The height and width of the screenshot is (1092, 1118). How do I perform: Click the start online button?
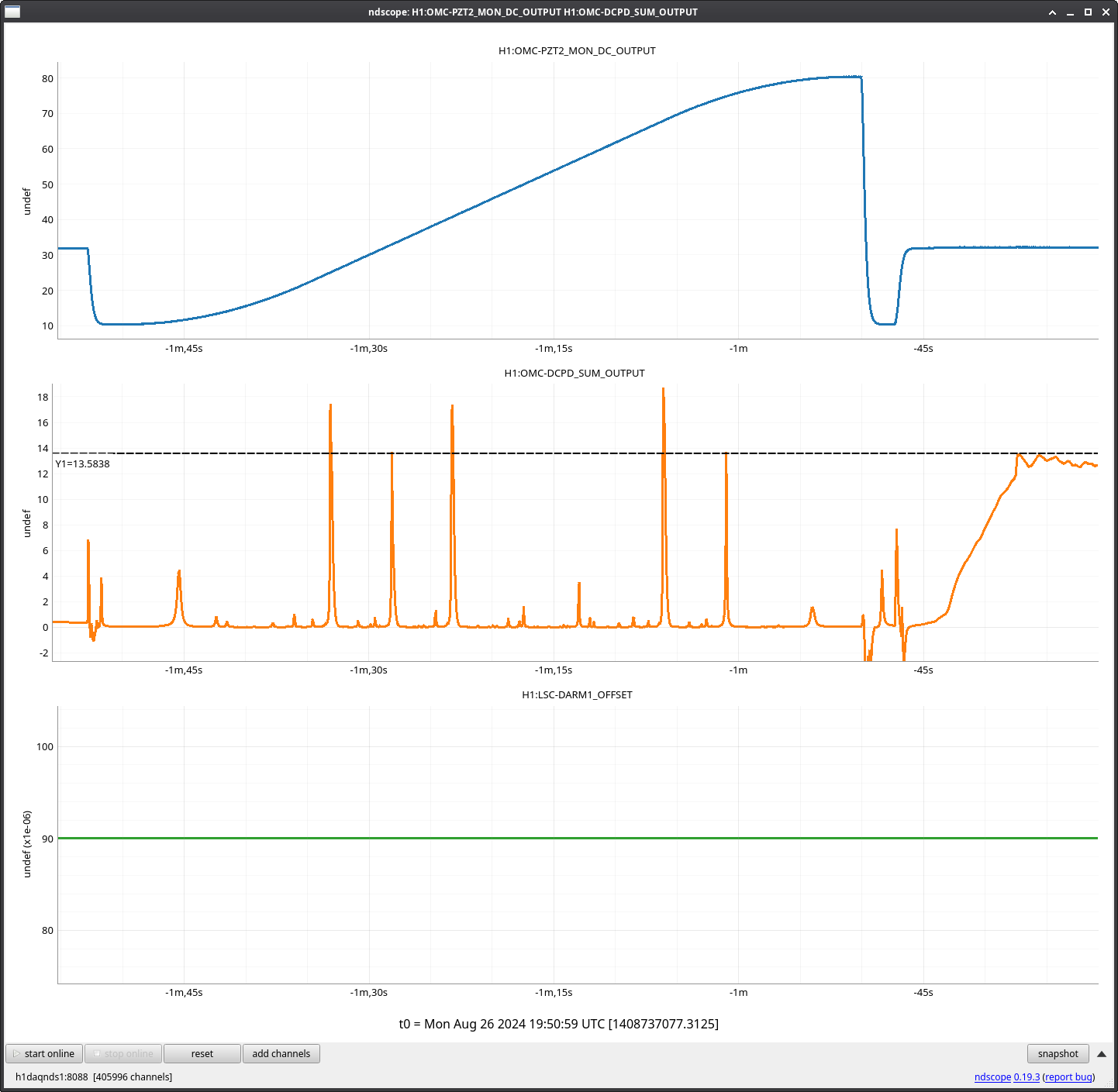(x=44, y=1053)
